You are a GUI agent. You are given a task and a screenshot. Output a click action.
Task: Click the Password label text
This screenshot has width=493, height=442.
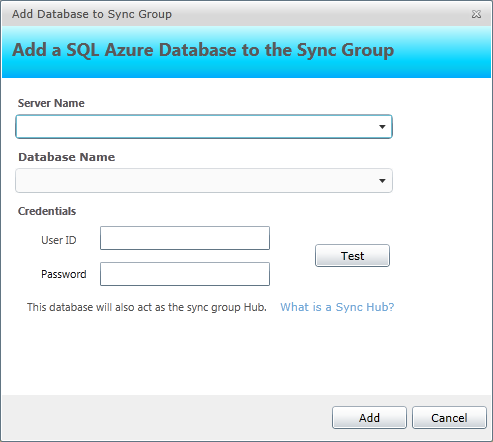pos(64,274)
